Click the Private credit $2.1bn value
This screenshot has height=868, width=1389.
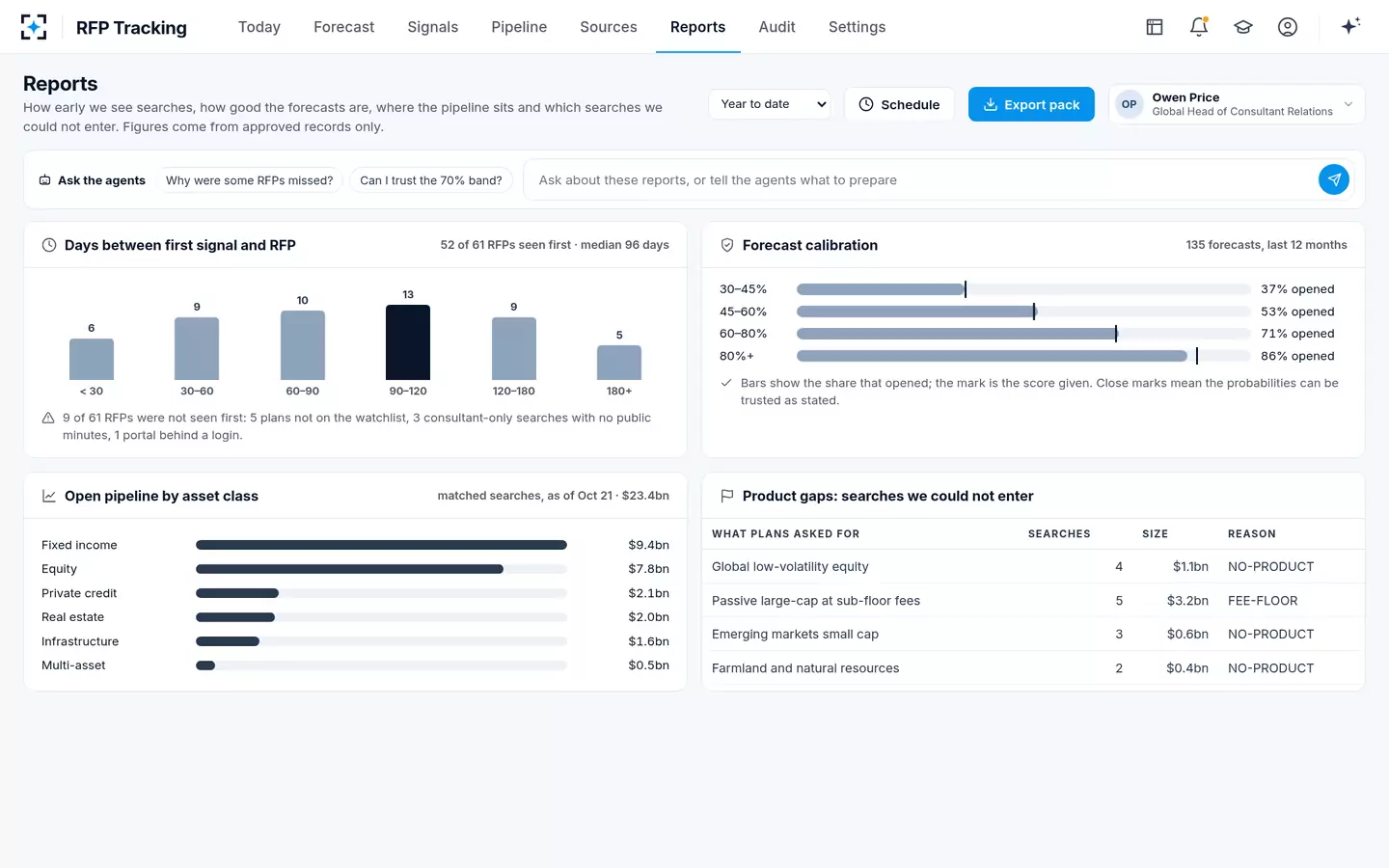pos(648,593)
